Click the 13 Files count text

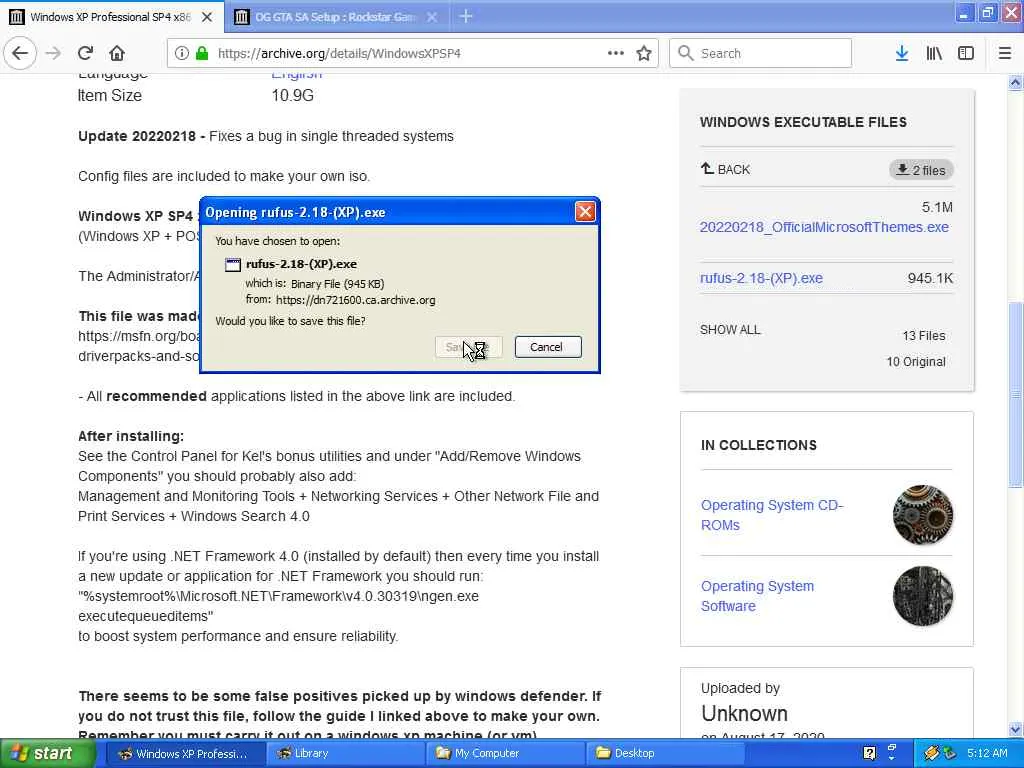[923, 336]
